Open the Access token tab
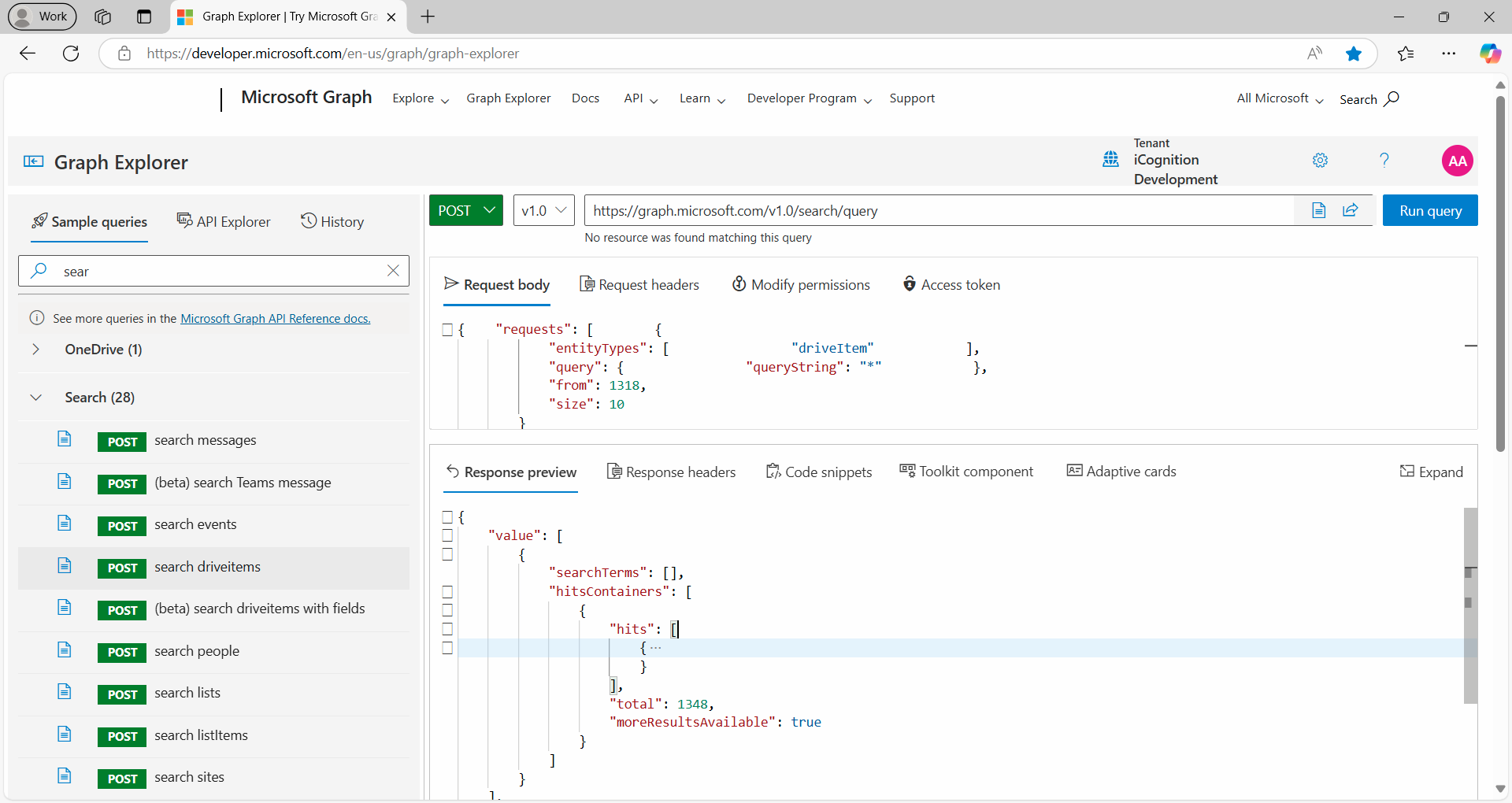Viewport: 1512px width, 803px height. point(951,284)
